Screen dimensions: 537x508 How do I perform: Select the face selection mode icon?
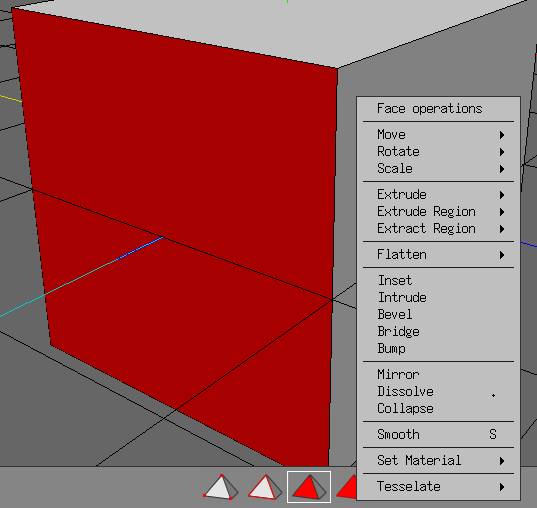tap(309, 487)
